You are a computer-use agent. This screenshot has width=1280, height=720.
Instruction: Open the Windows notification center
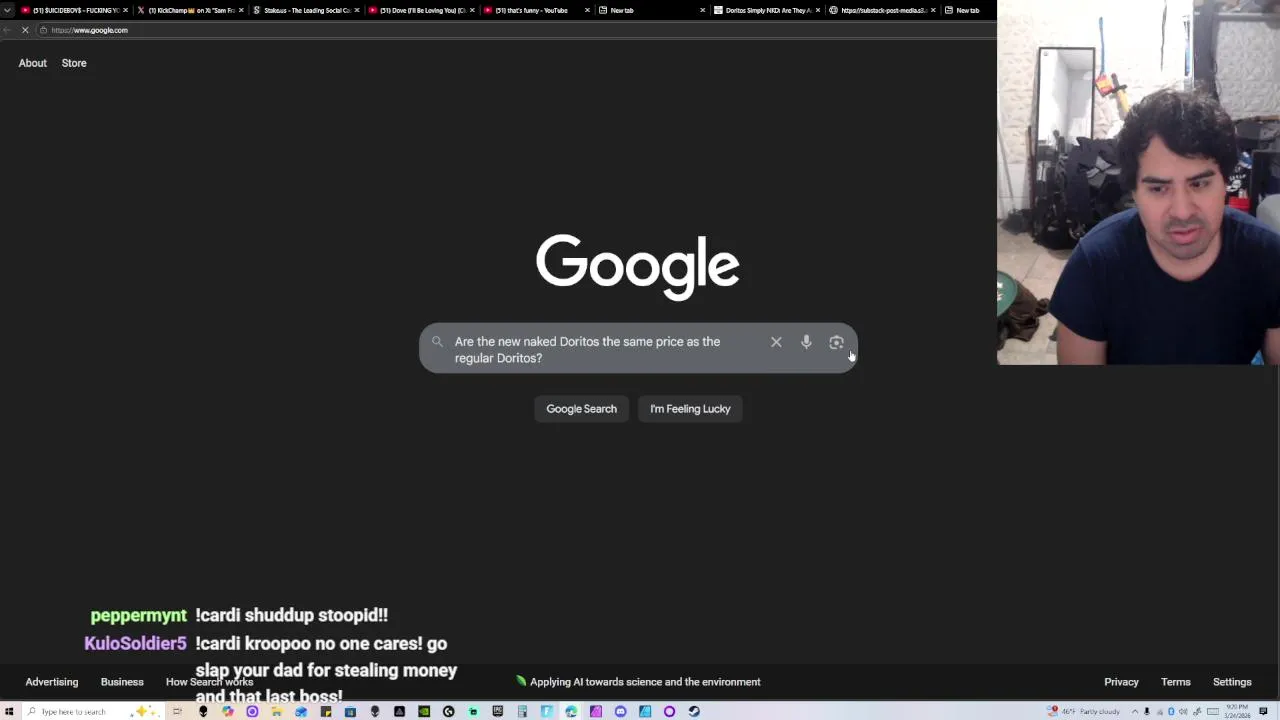coord(1263,711)
